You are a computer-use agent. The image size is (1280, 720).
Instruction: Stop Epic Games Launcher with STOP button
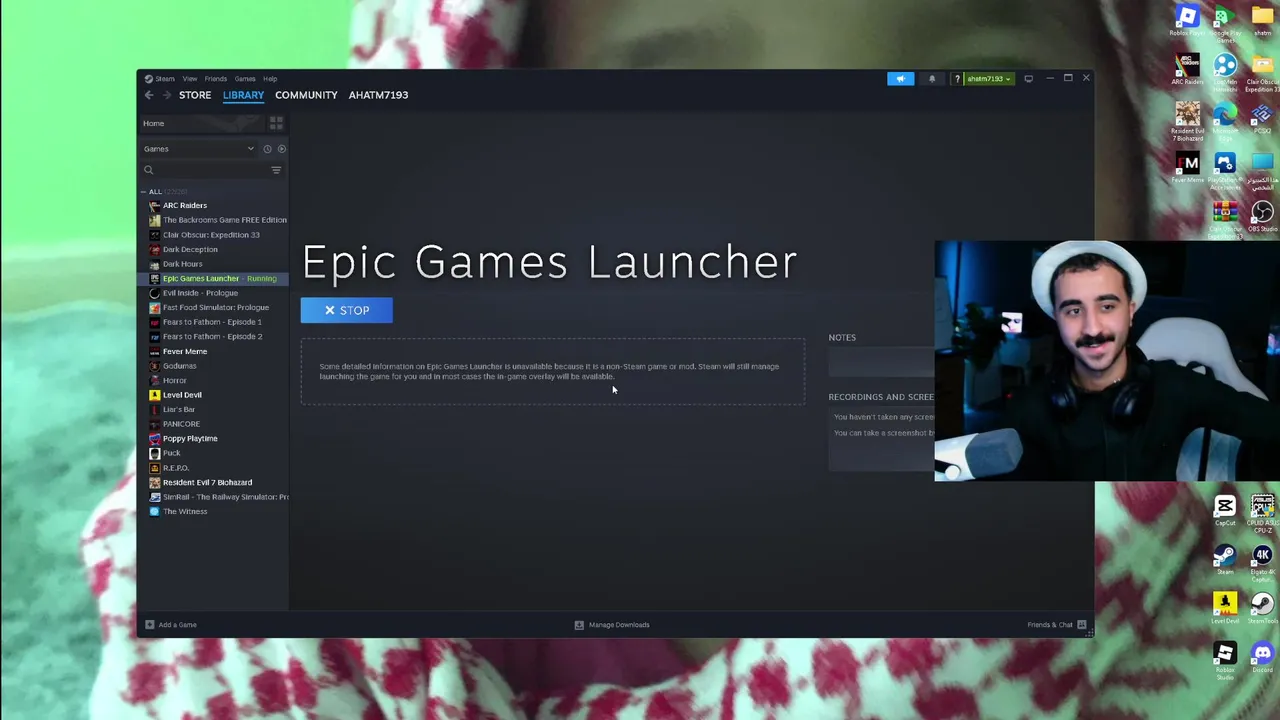tap(347, 310)
